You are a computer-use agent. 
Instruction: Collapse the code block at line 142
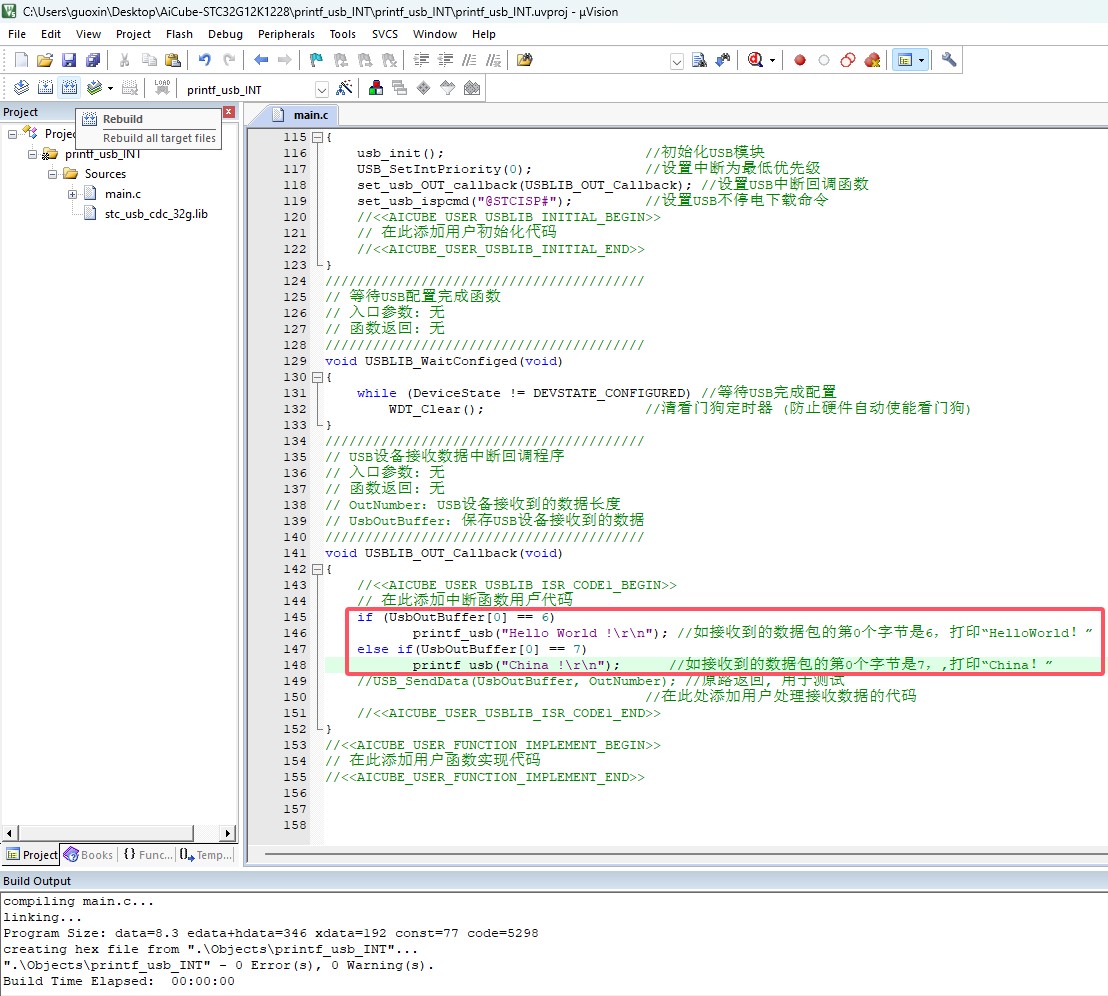[317, 569]
